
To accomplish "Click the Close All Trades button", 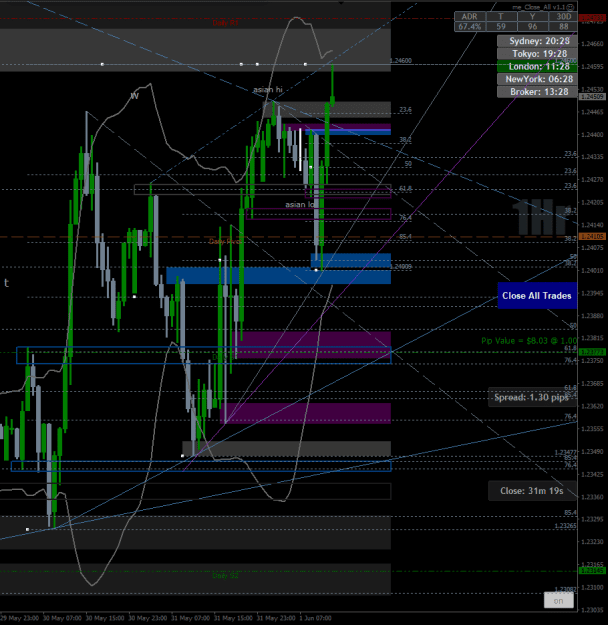I will tap(537, 295).
